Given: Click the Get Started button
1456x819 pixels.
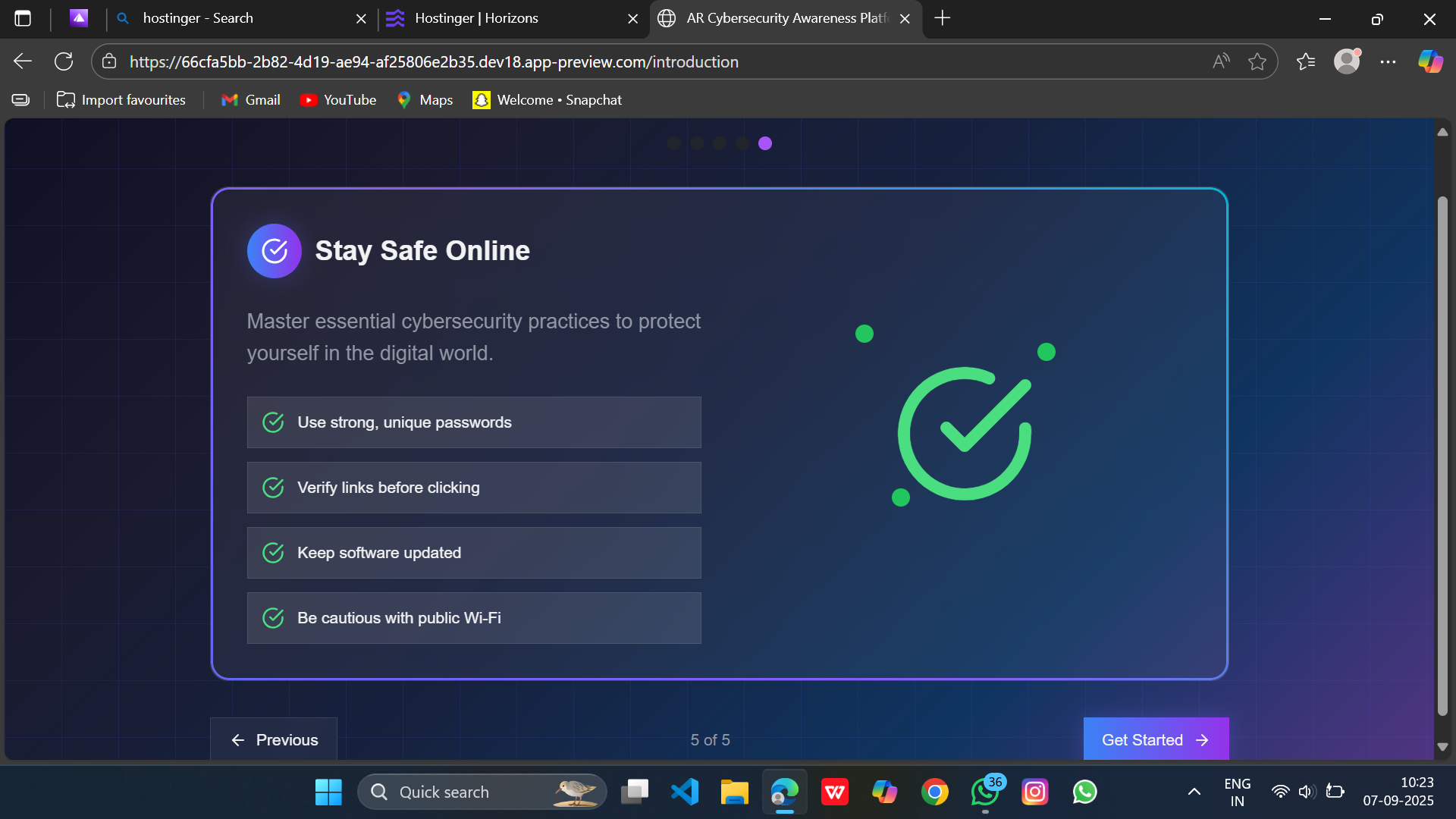Looking at the screenshot, I should [1155, 739].
